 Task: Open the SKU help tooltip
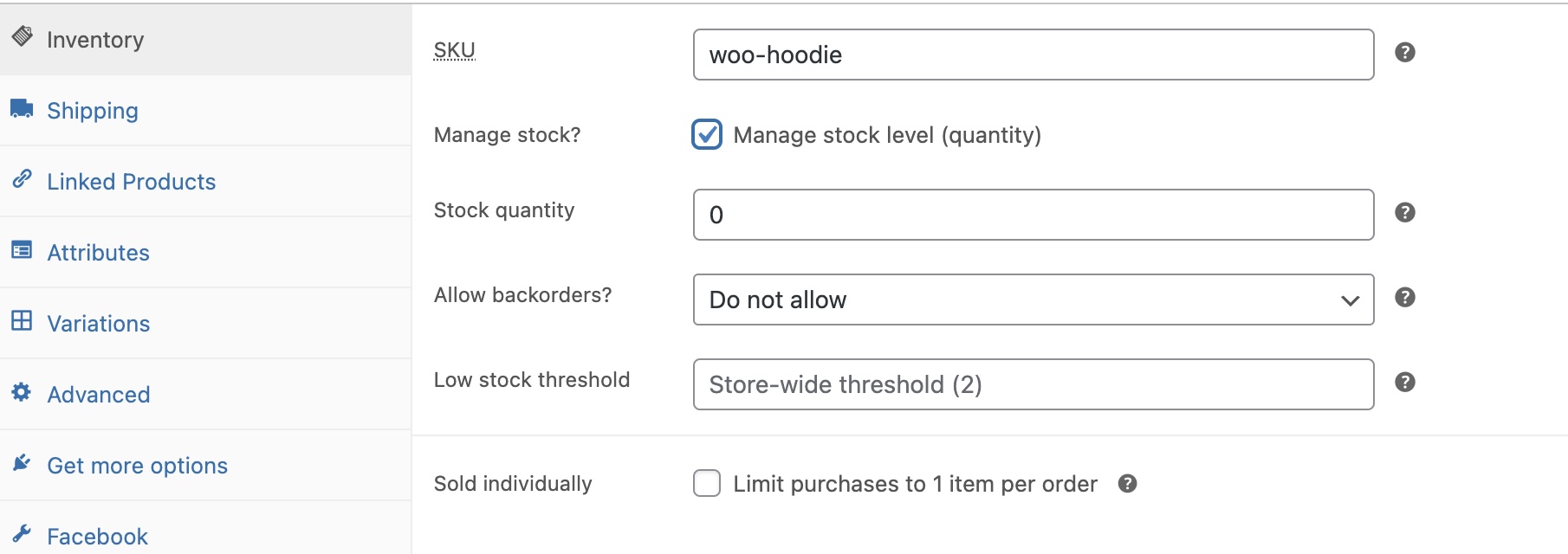(1407, 52)
